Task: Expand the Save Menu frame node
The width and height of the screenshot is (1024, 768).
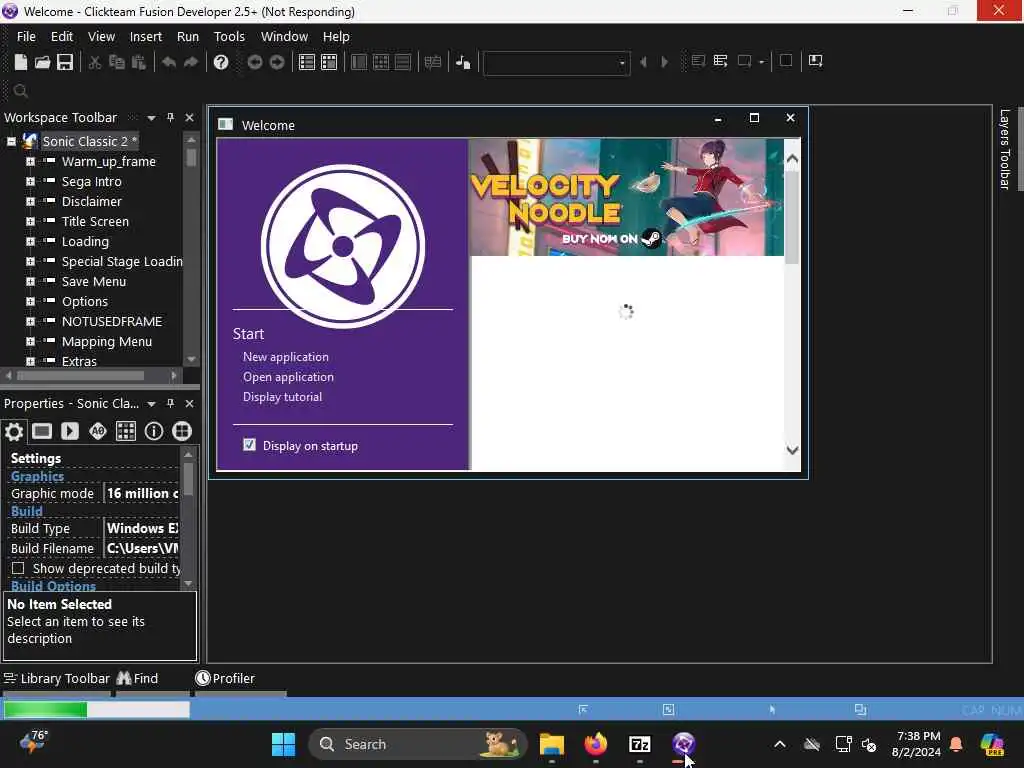Action: coord(30,281)
